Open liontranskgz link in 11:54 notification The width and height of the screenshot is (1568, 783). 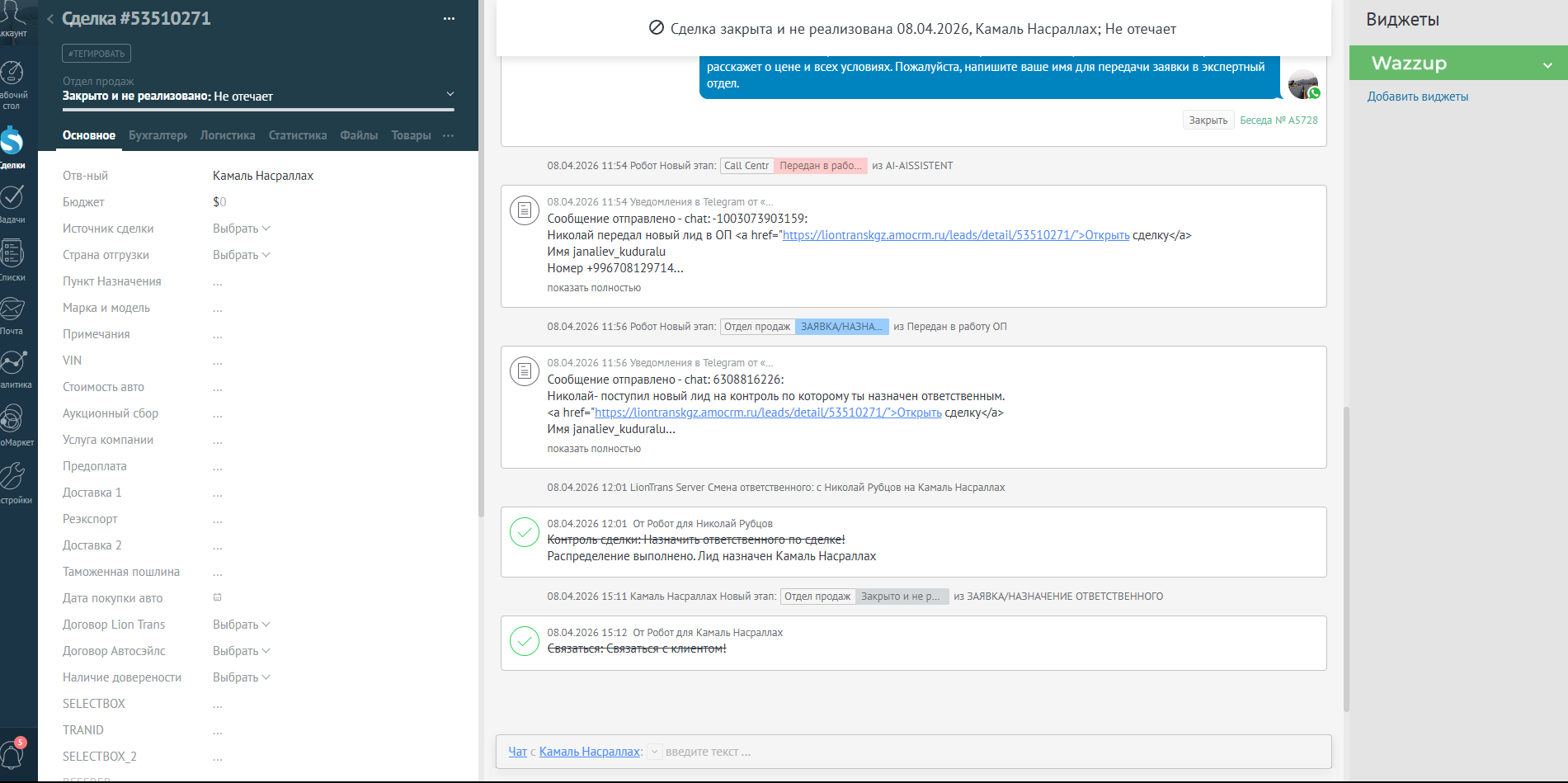coord(956,235)
